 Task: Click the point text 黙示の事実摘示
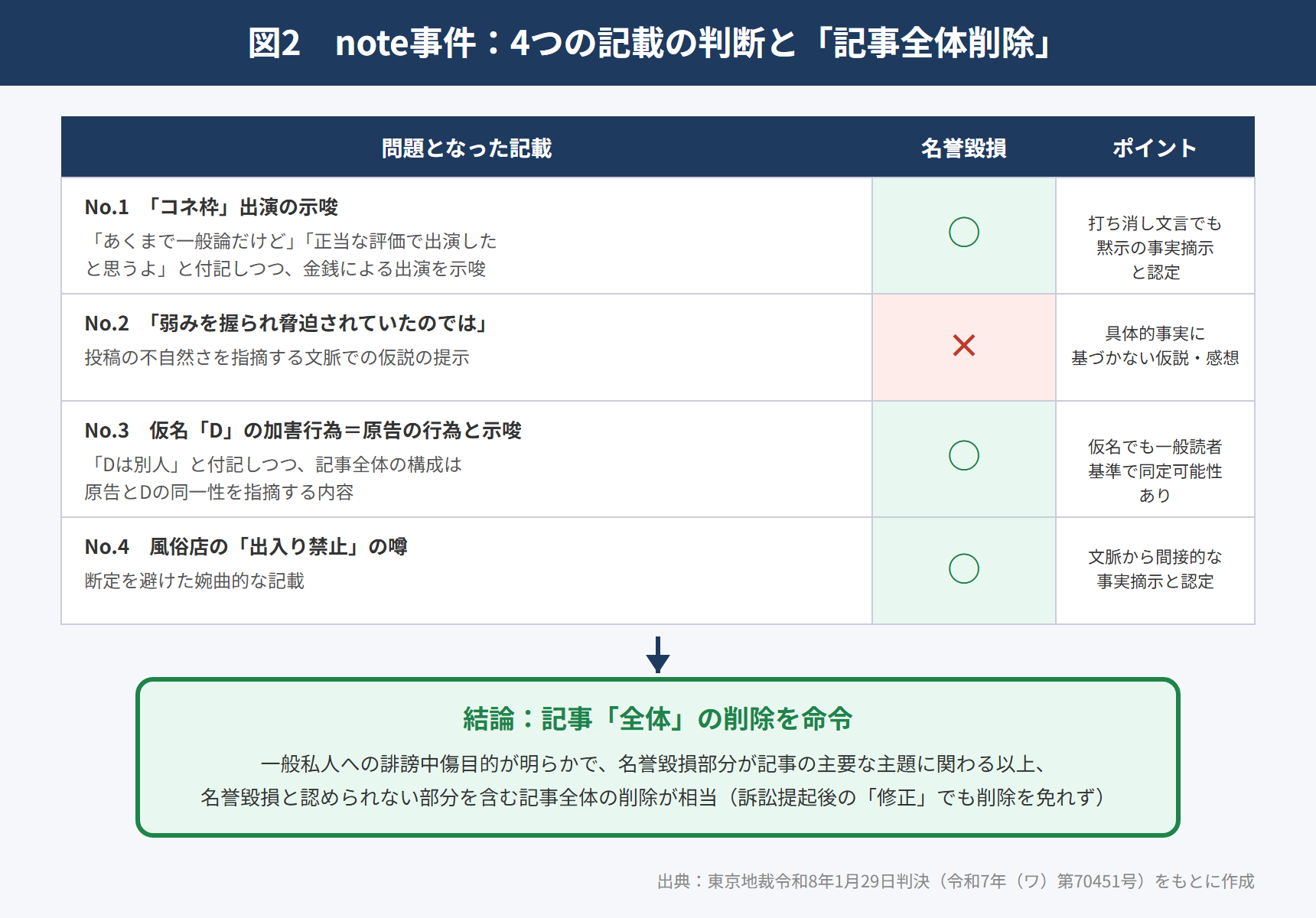[1155, 248]
